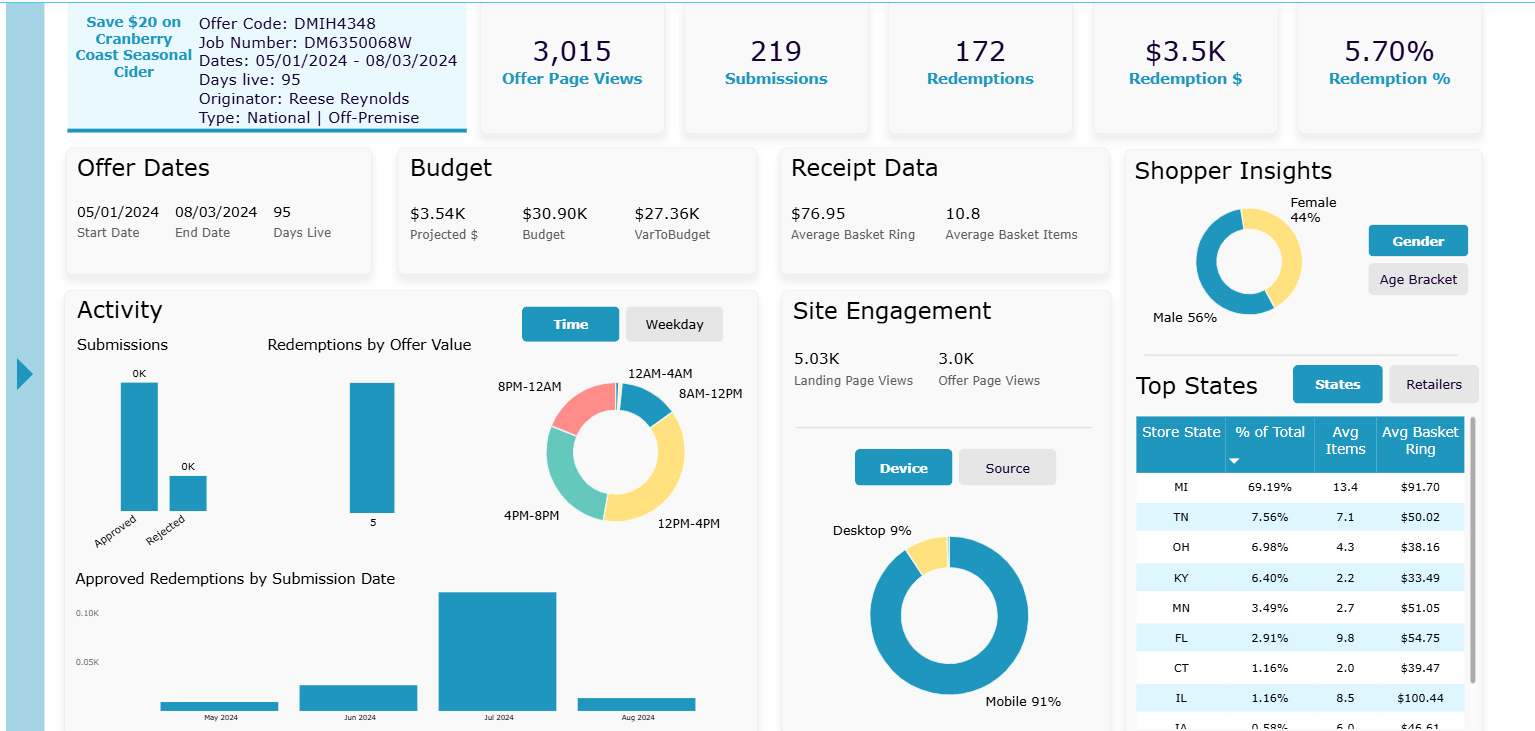Click the 3.0K Offer Page Views value
Image resolution: width=1535 pixels, height=731 pixels.
[x=956, y=358]
